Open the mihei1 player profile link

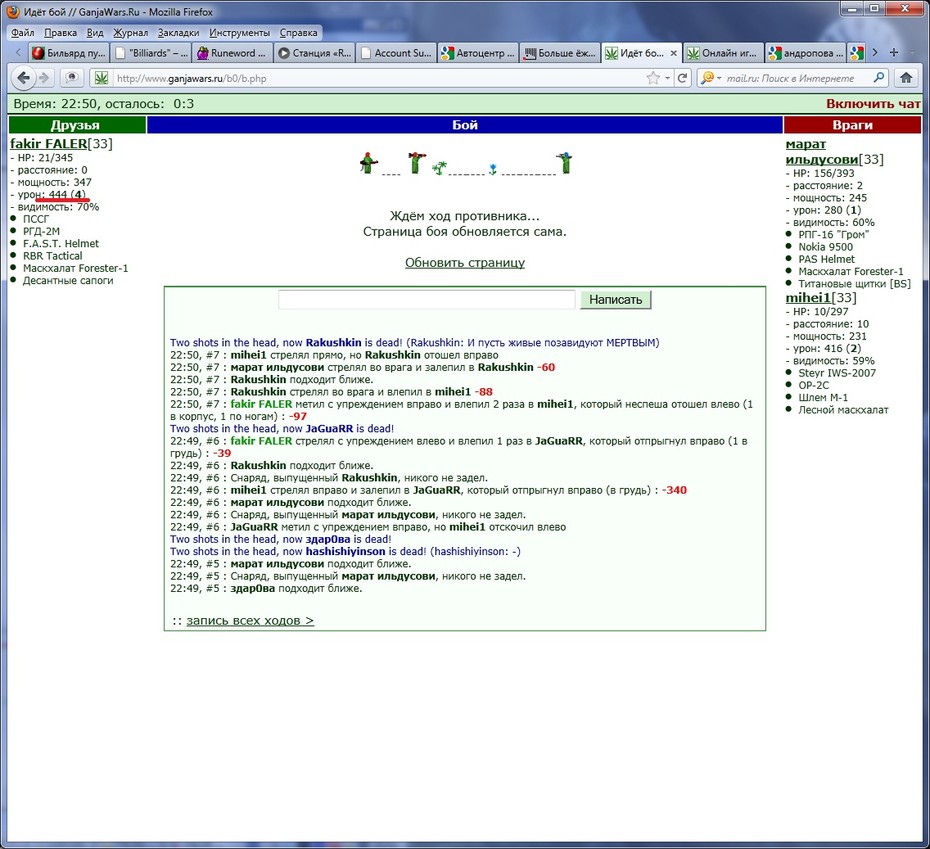click(x=808, y=298)
